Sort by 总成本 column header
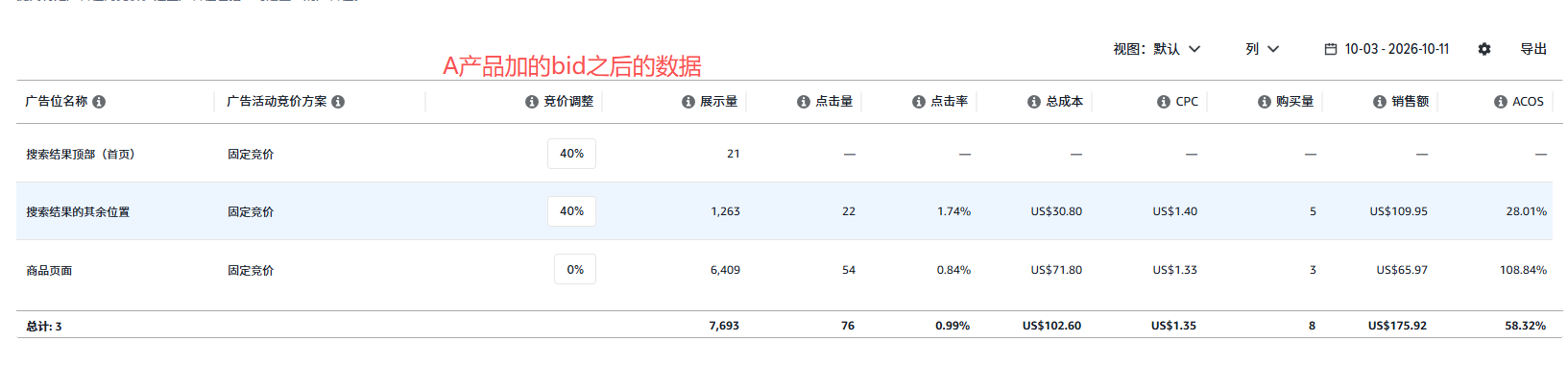1568x366 pixels. click(x=1064, y=102)
